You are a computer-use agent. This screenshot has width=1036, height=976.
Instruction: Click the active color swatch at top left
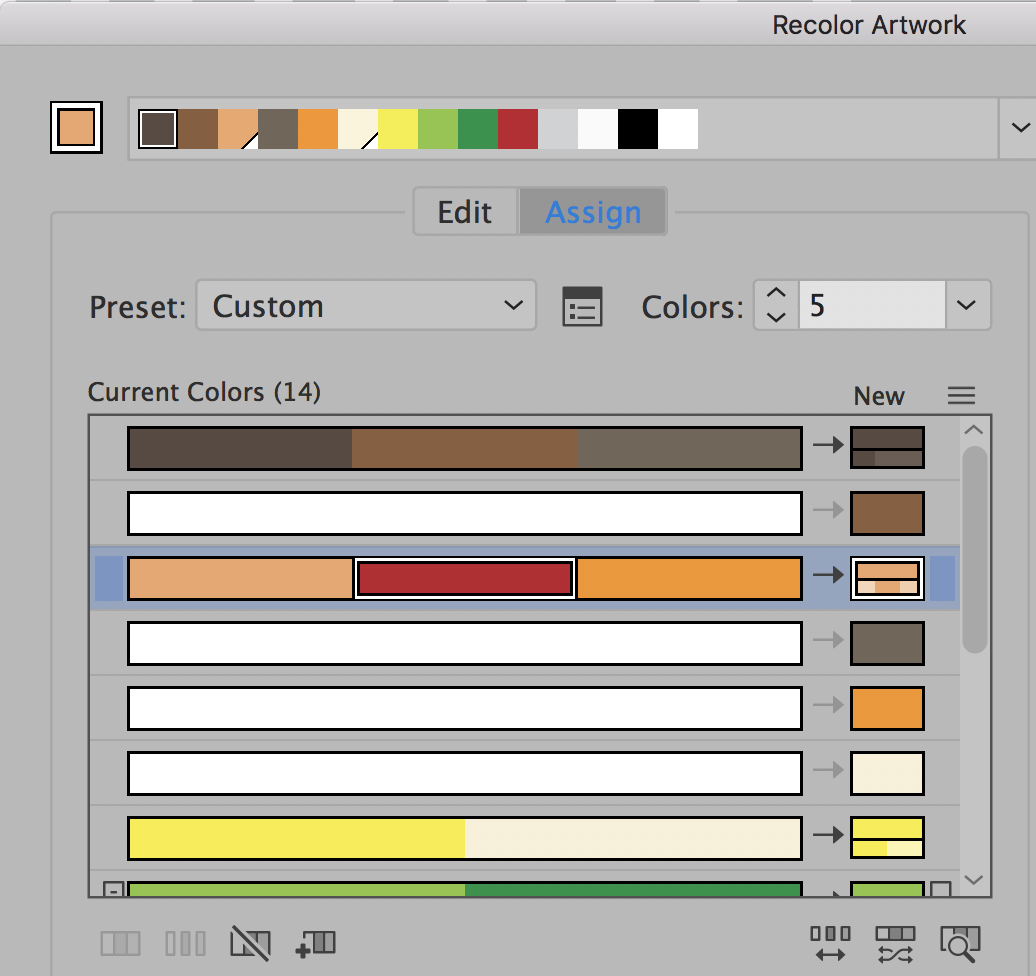coord(76,129)
